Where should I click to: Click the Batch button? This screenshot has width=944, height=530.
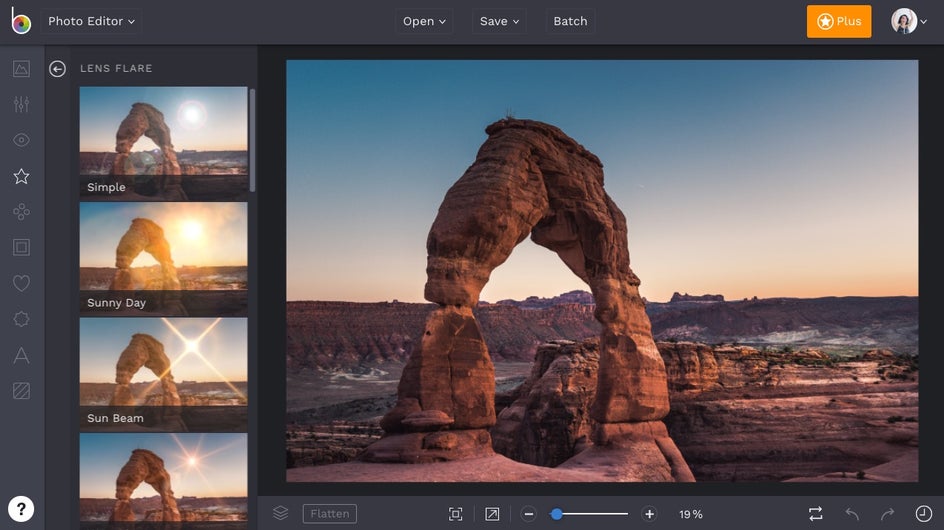[570, 21]
